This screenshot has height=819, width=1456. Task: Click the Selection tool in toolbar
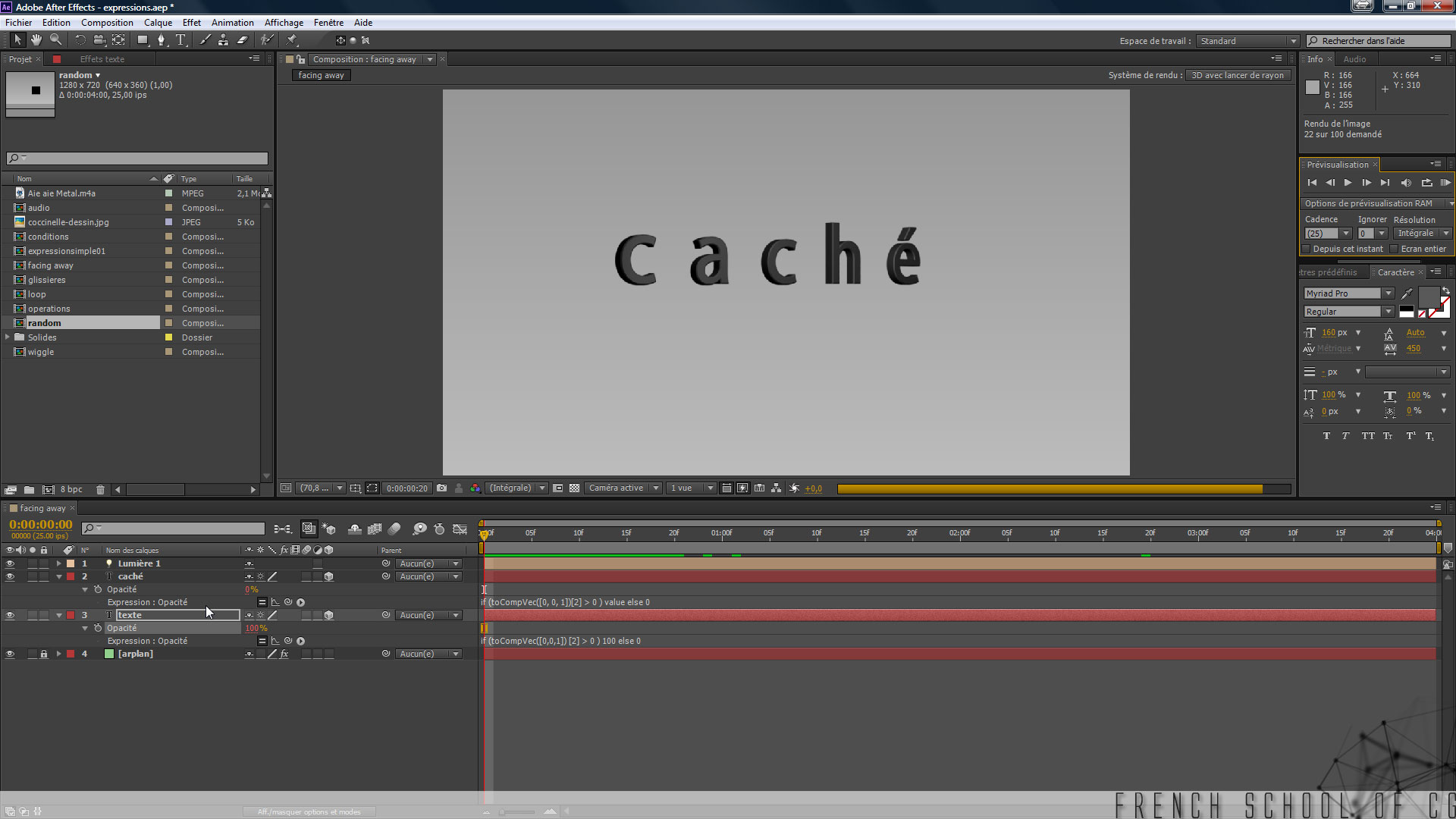tap(17, 40)
